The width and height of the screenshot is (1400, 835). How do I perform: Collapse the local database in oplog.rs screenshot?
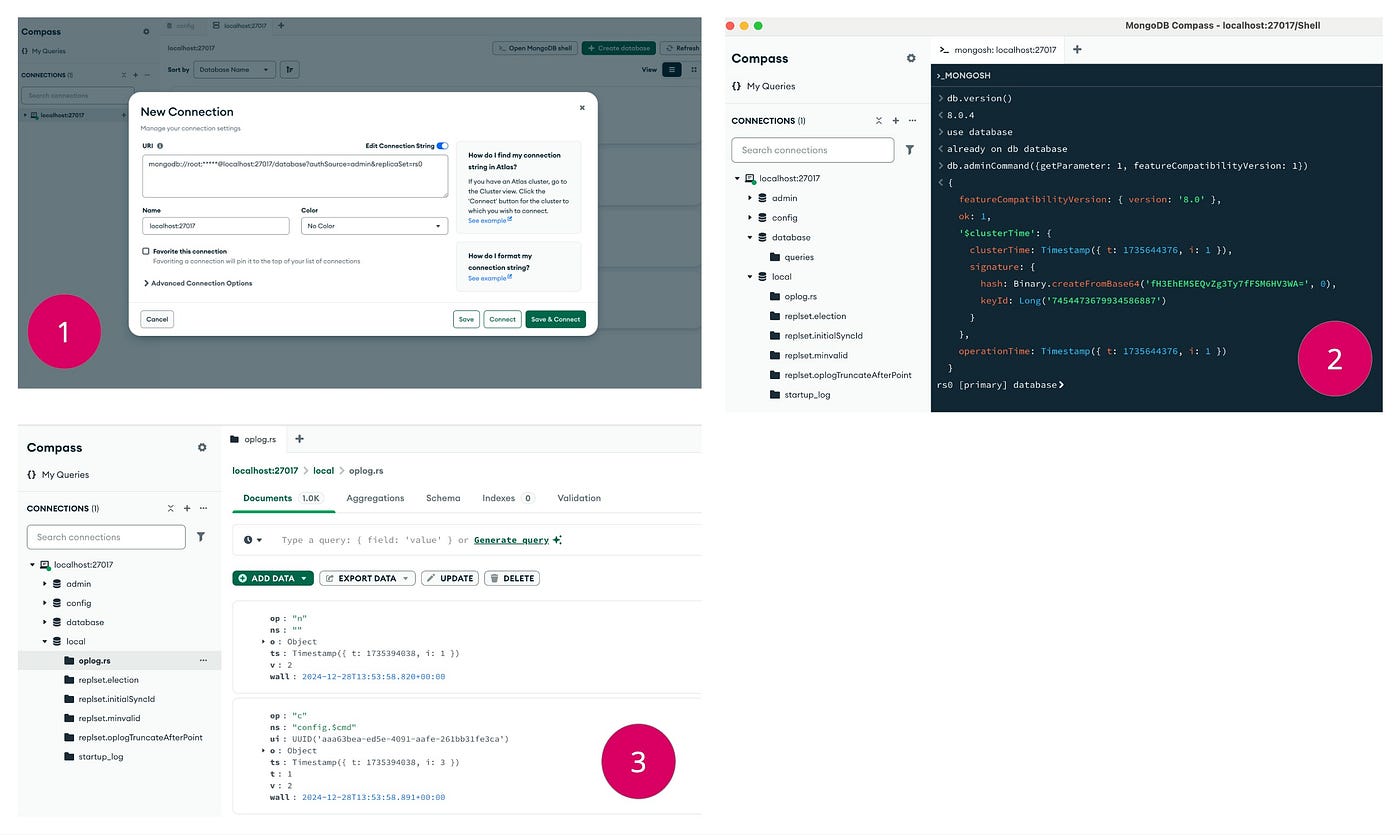pyautogui.click(x=44, y=641)
